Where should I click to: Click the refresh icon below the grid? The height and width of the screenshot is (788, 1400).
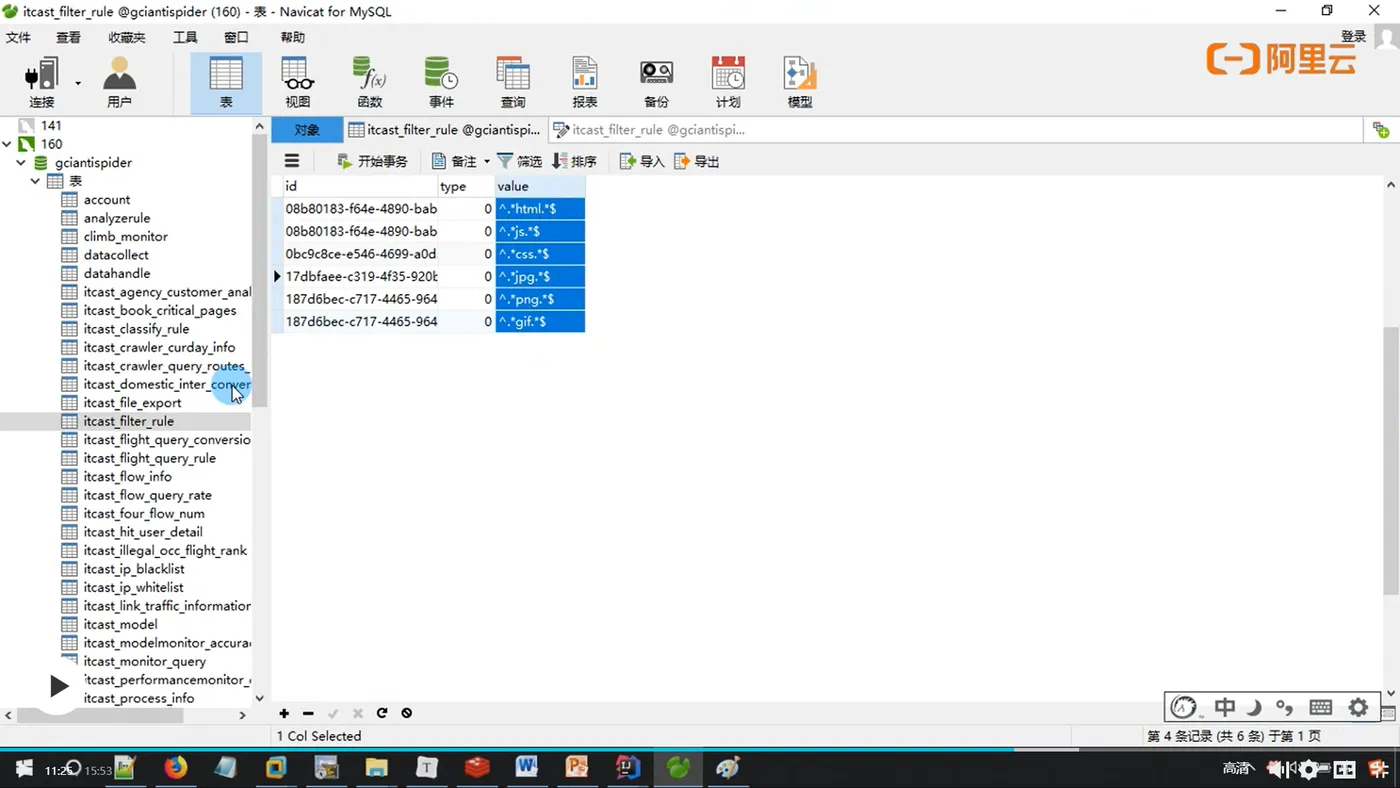pos(382,713)
